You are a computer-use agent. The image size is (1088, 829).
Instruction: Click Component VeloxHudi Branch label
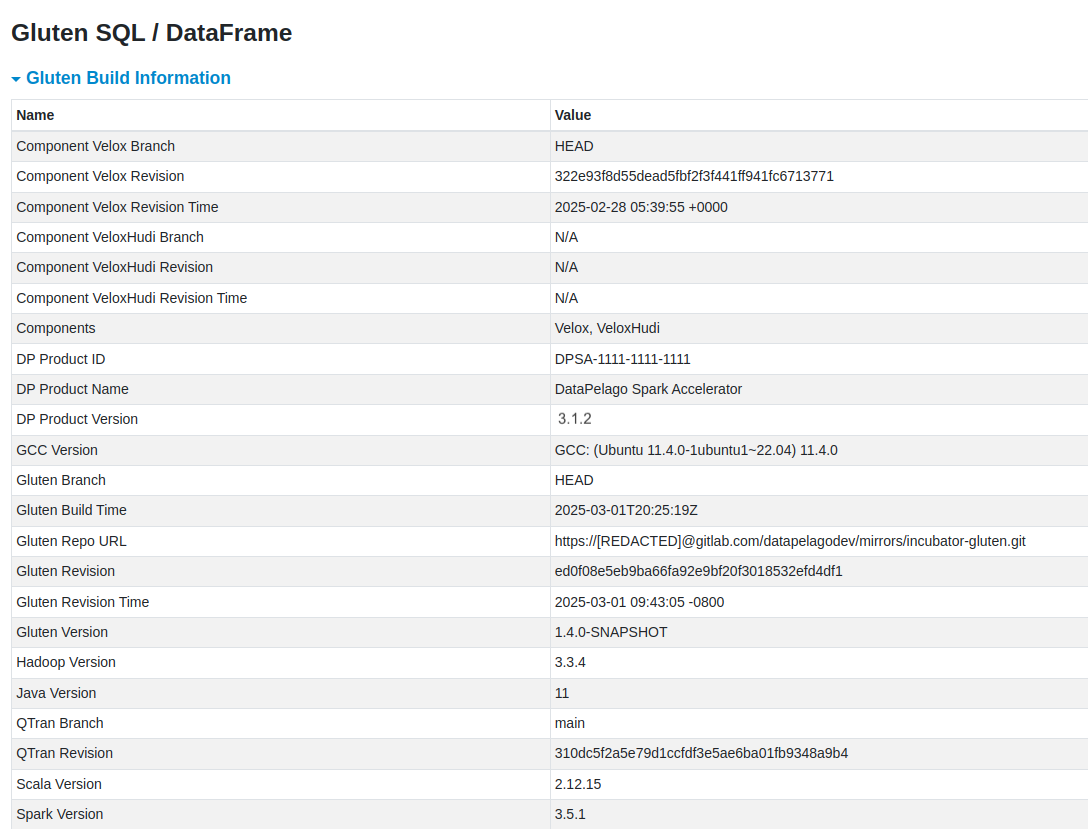(x=110, y=237)
